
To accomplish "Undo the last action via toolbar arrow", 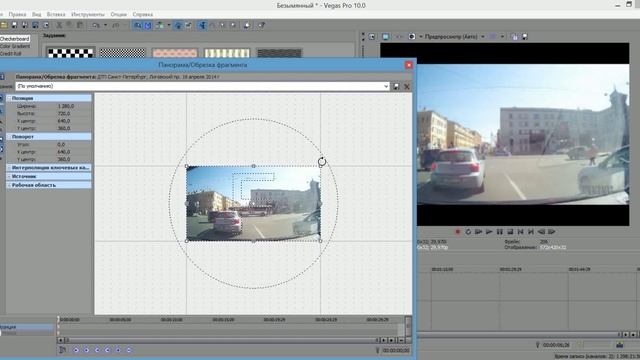I will 96,25.
